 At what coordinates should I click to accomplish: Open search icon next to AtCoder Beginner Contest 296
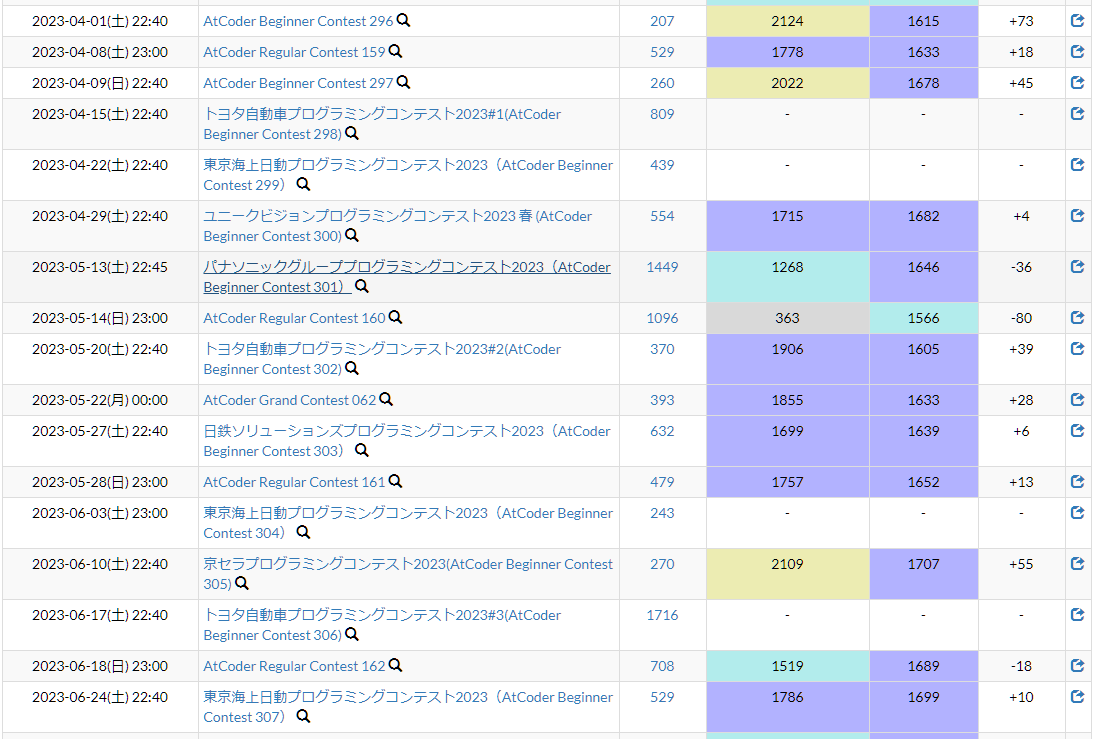403,20
